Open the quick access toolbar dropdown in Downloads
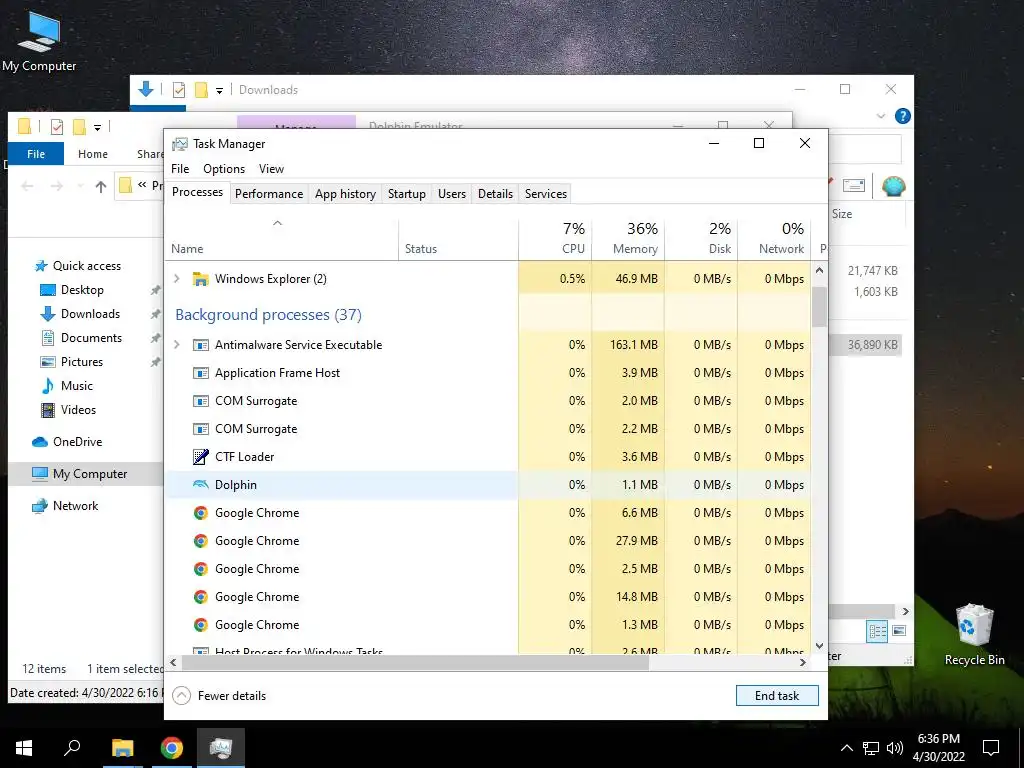Viewport: 1024px width, 768px height. tap(219, 91)
